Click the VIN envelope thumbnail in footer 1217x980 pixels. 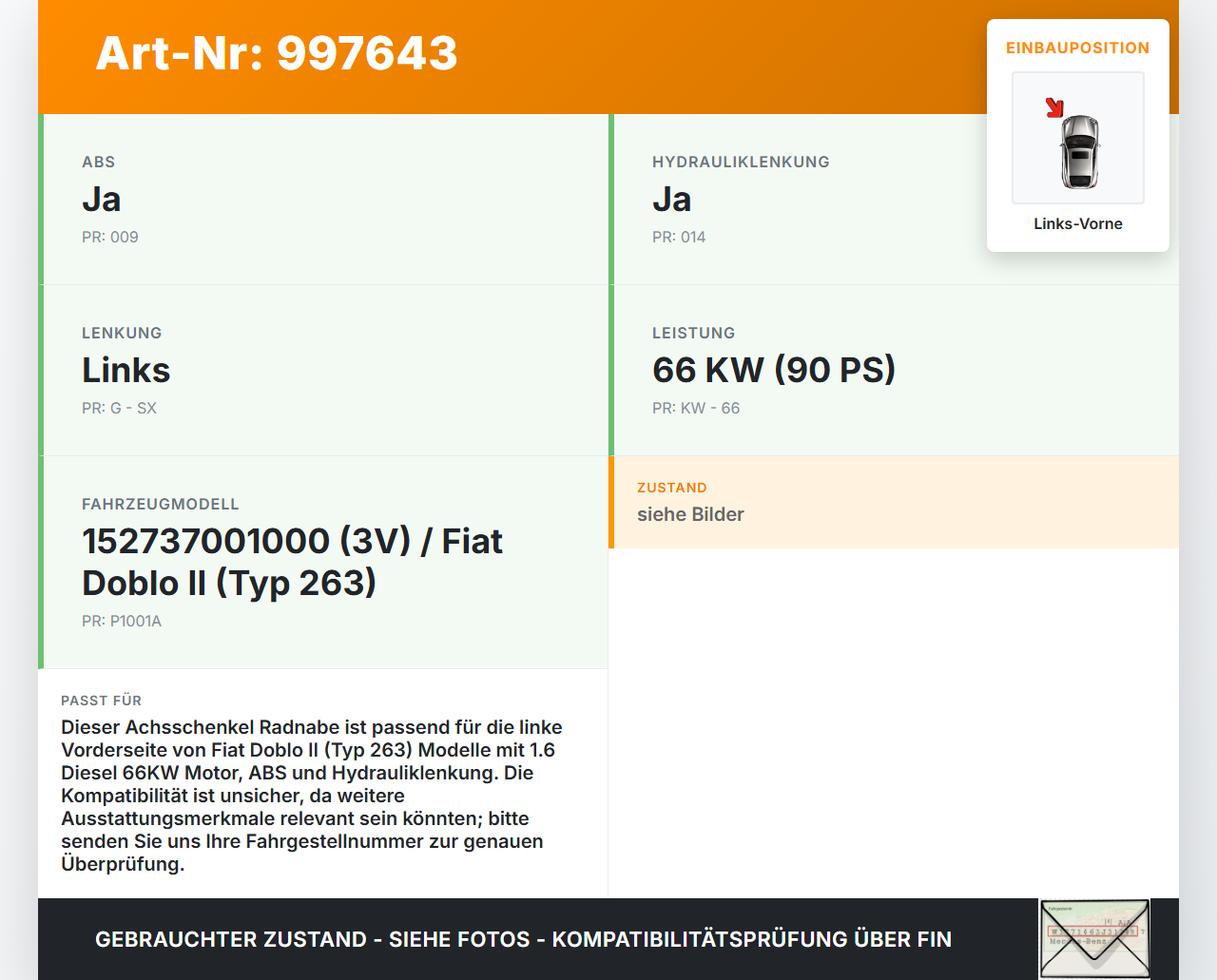tap(1094, 938)
